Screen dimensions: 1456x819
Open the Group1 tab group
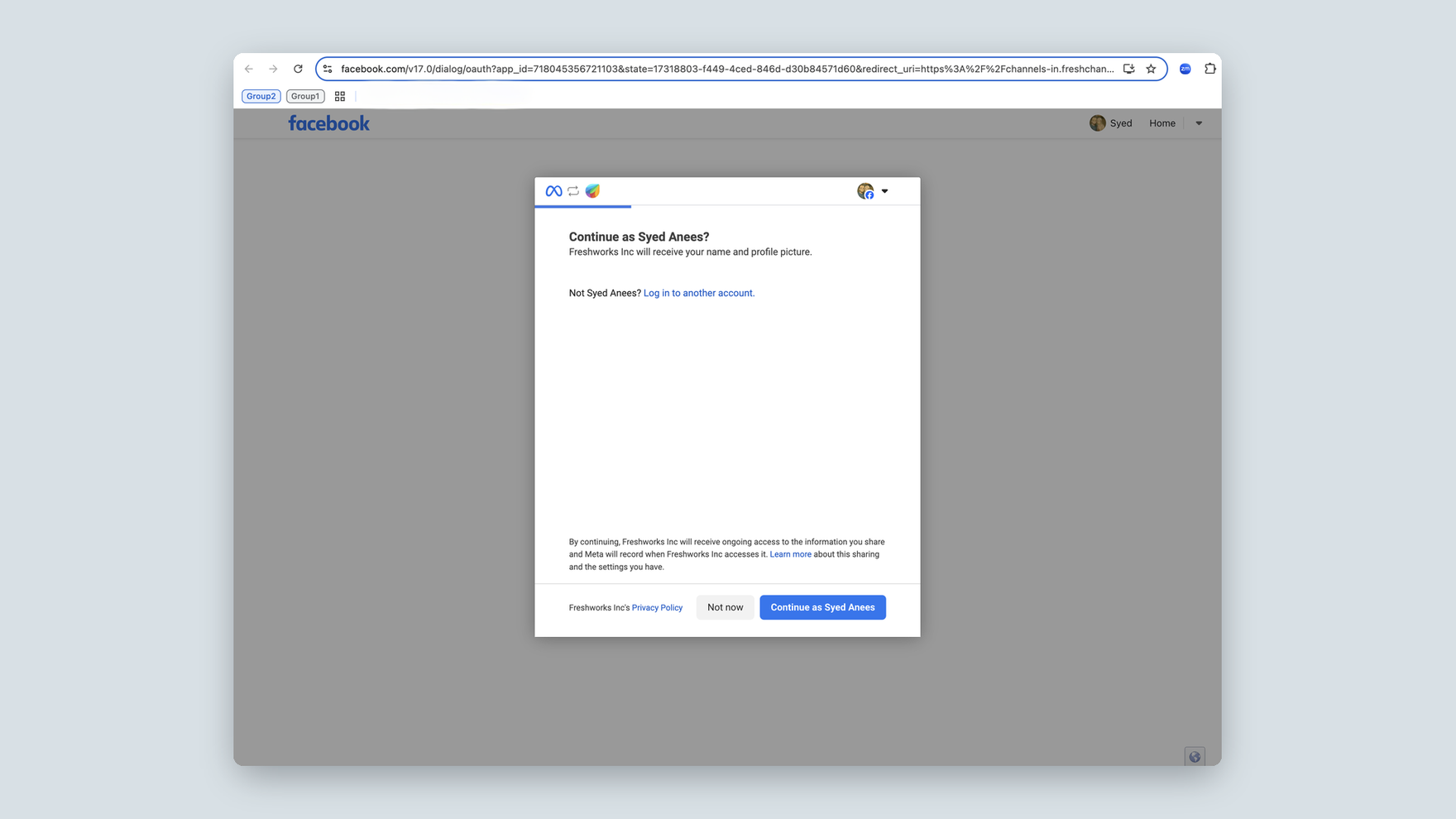point(305,96)
